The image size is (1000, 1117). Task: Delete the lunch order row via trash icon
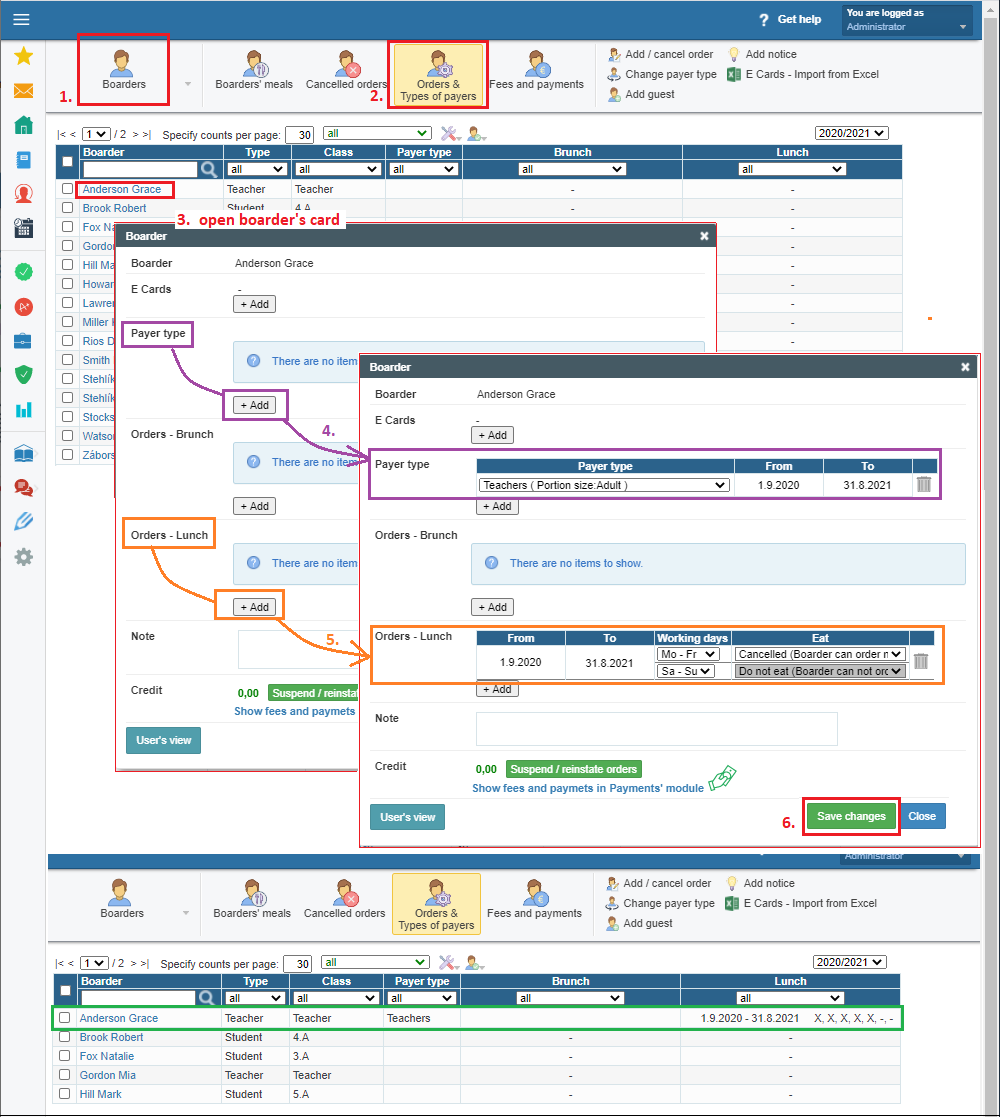tap(921, 661)
